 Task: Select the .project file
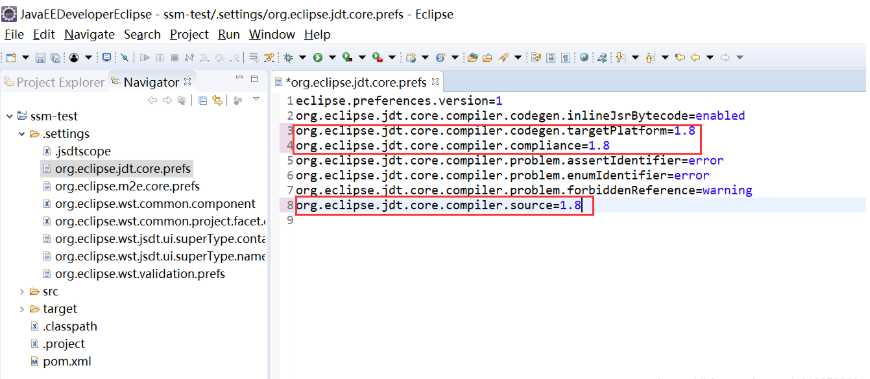[x=64, y=344]
